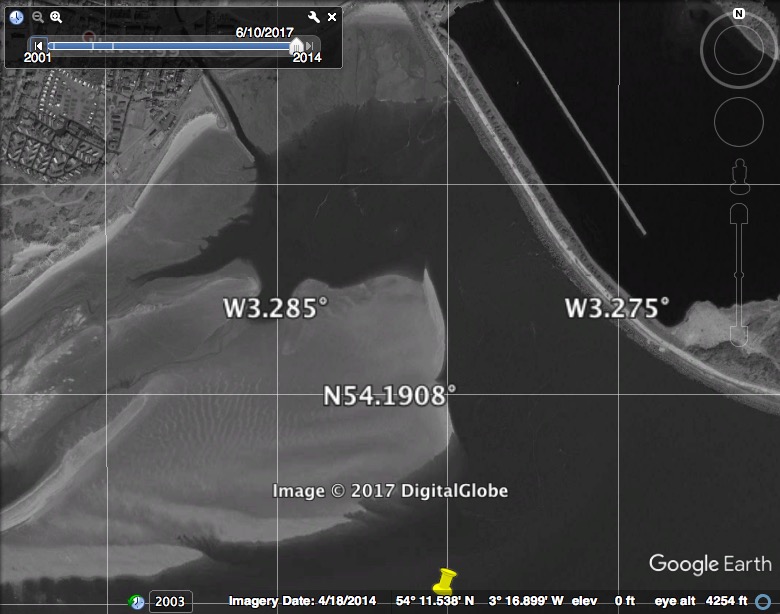Image resolution: width=780 pixels, height=614 pixels.
Task: Click the streaming status circle in status bar
Action: click(763, 602)
